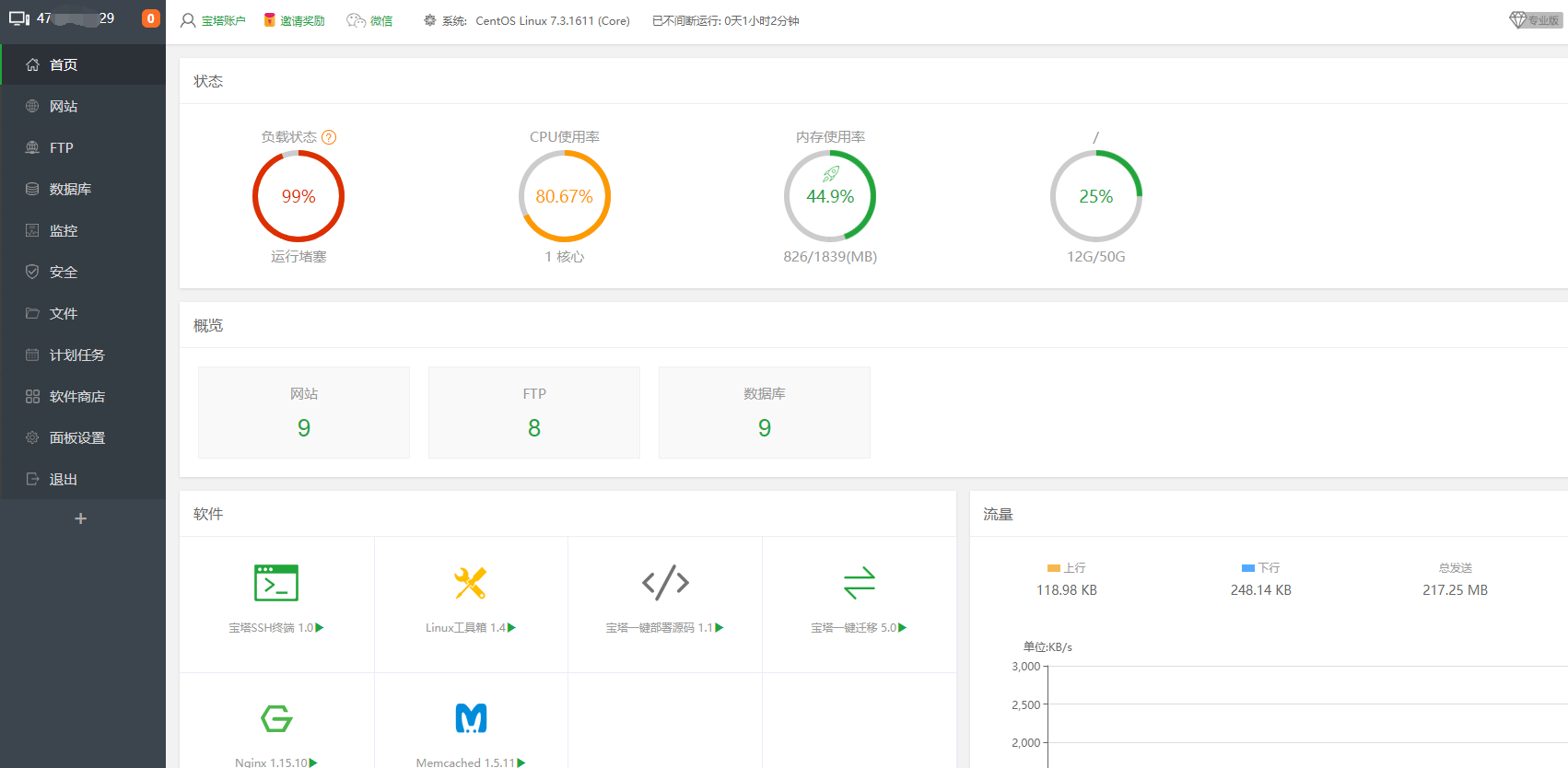Screen dimensions: 1568x768
Task: Click the 文件 folder icon in sidebar
Action: point(32,313)
